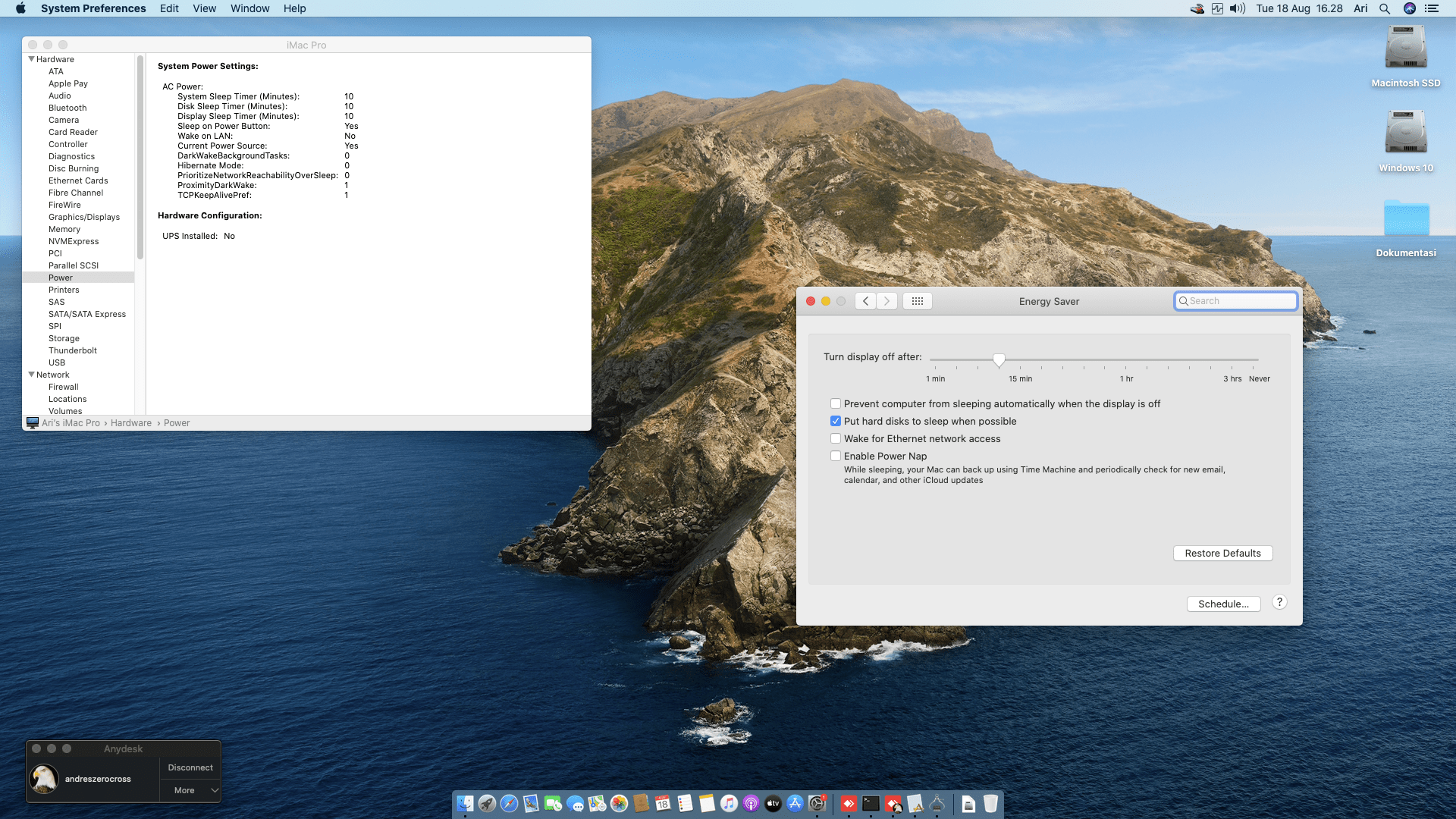Show all preferences grid button
This screenshot has width=1456, height=819.
(917, 301)
